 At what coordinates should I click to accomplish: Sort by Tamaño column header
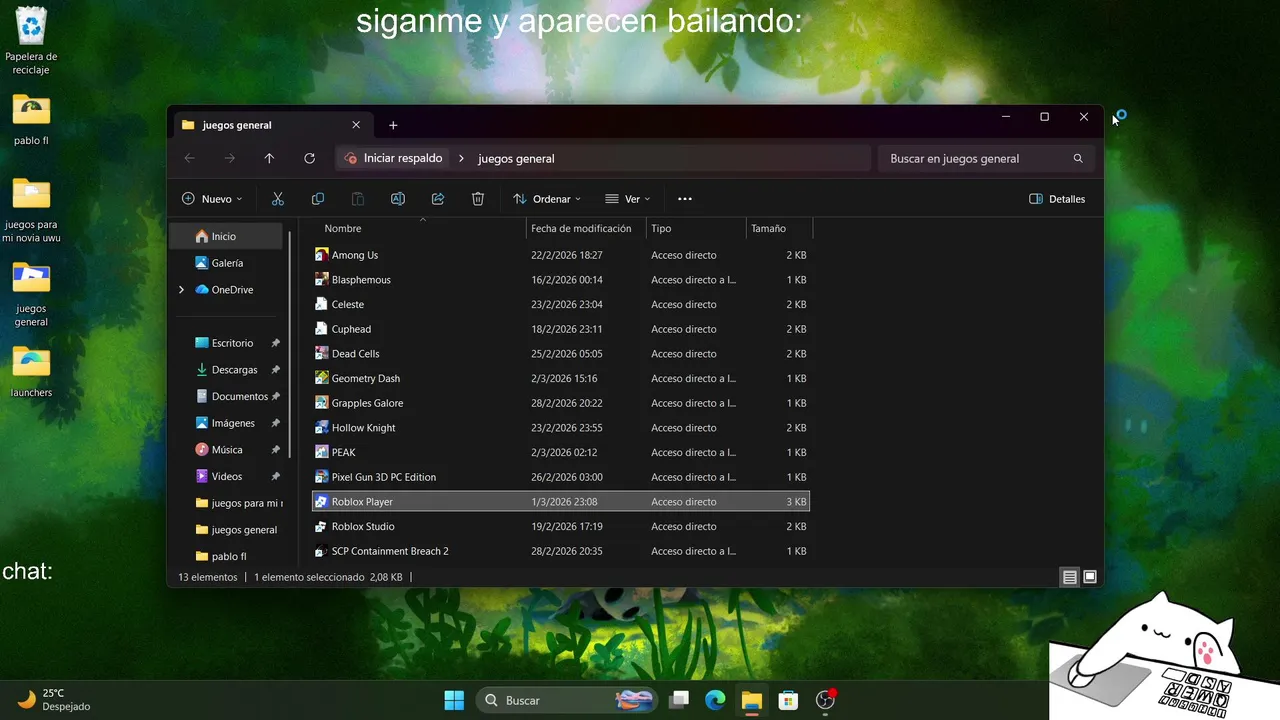click(780, 229)
